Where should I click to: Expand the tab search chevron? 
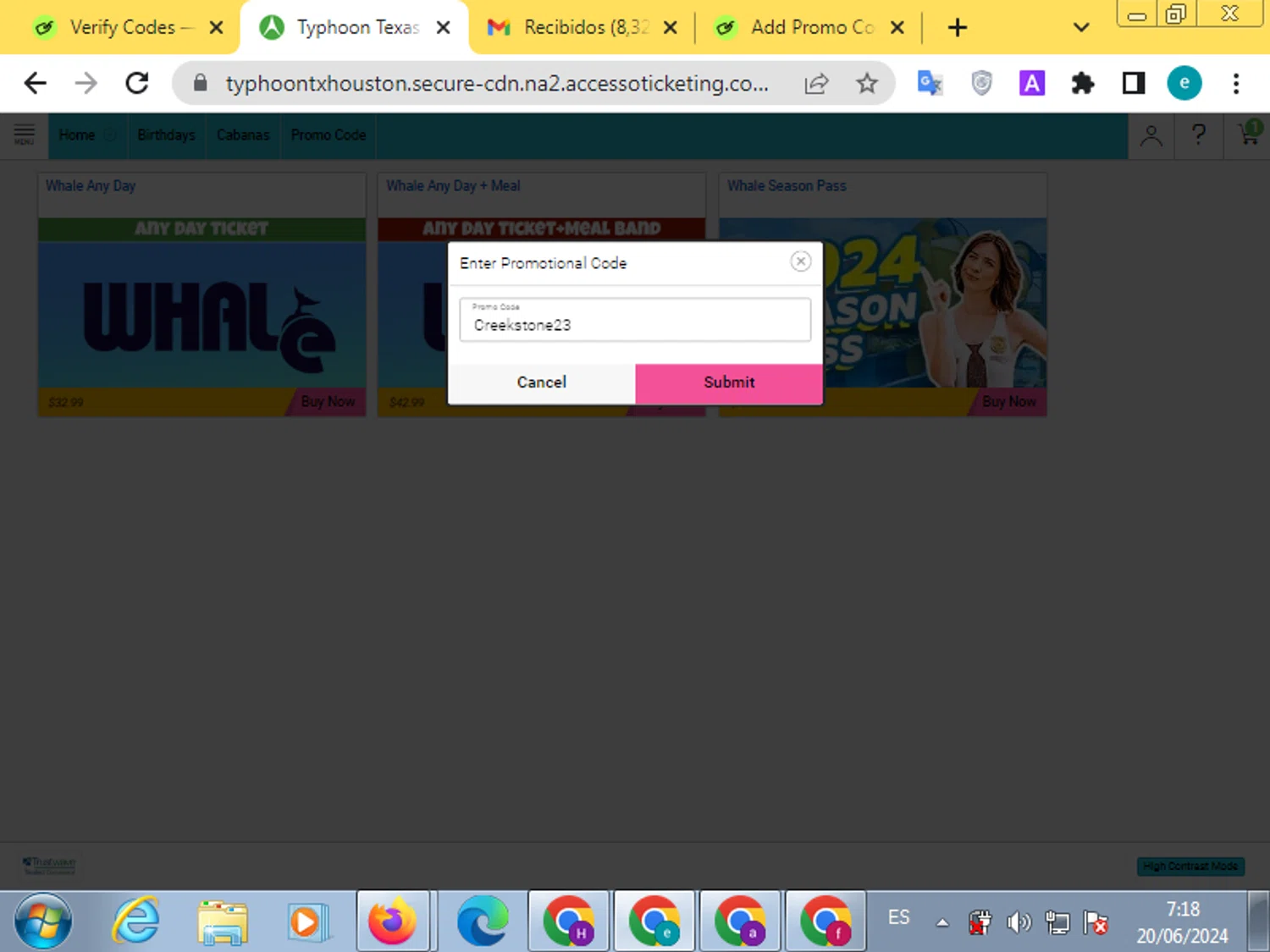[x=1080, y=27]
